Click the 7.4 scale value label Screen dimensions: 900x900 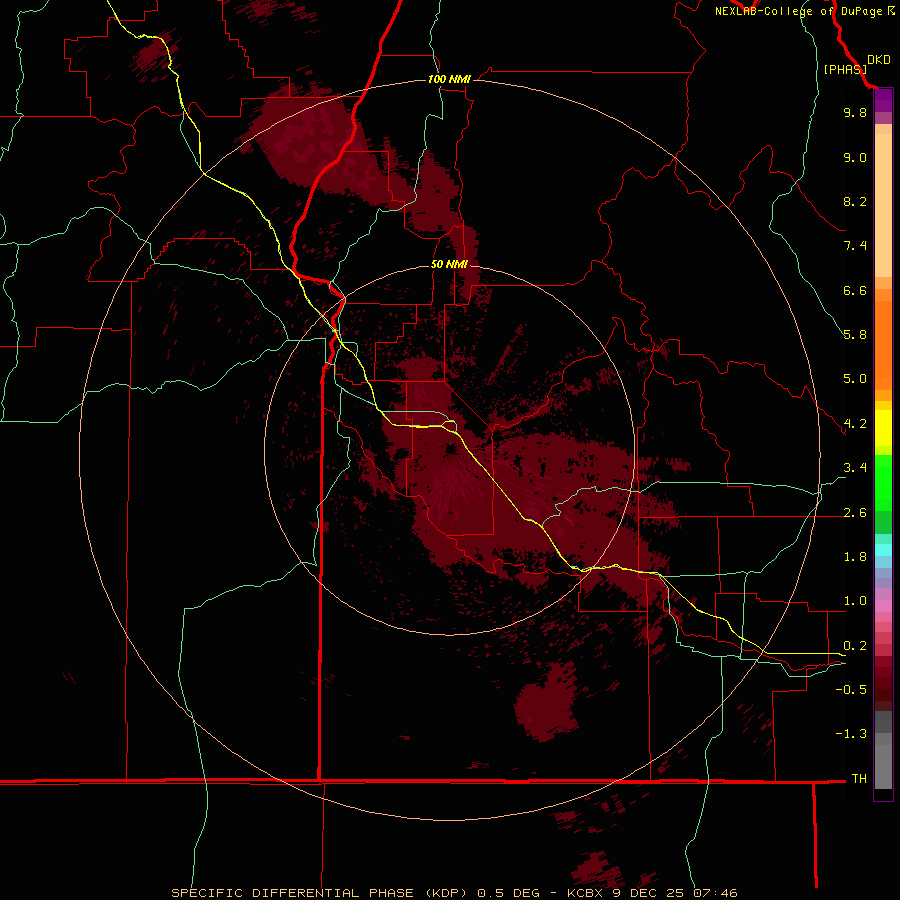click(x=855, y=246)
